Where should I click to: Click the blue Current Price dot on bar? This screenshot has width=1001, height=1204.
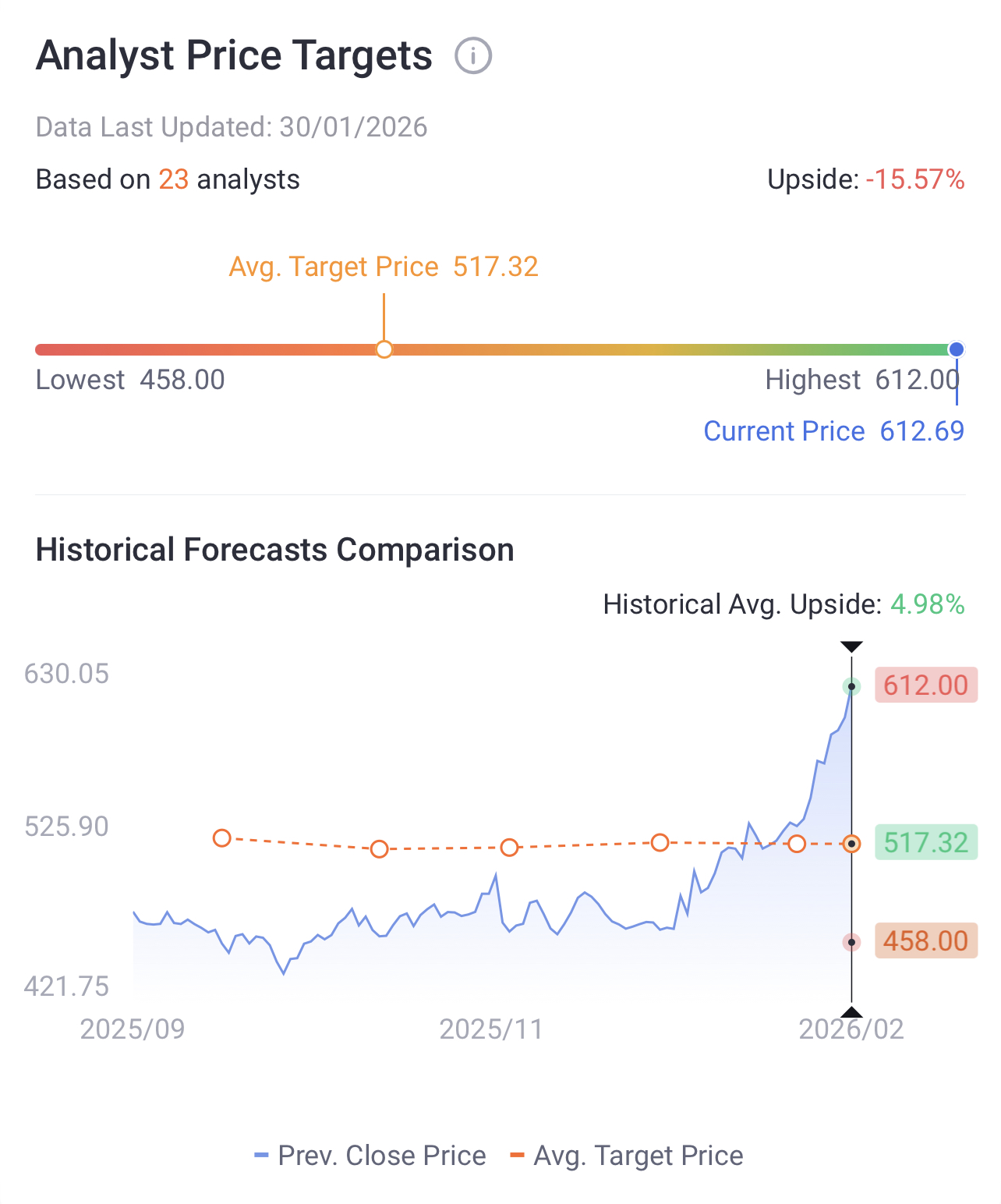pyautogui.click(x=956, y=349)
